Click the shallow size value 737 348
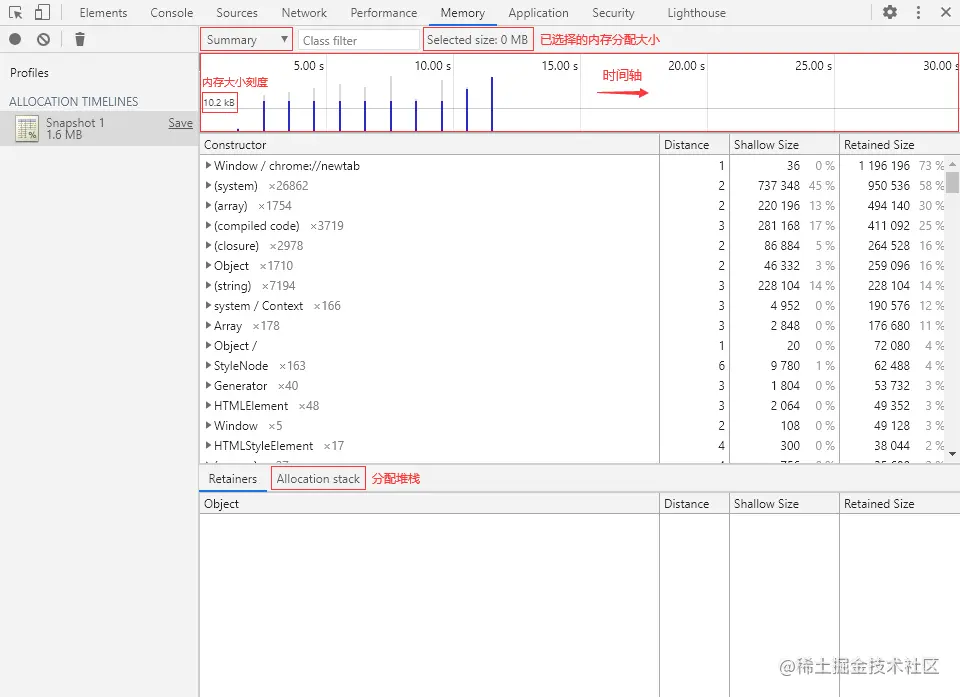This screenshot has height=697, width=960. (779, 186)
